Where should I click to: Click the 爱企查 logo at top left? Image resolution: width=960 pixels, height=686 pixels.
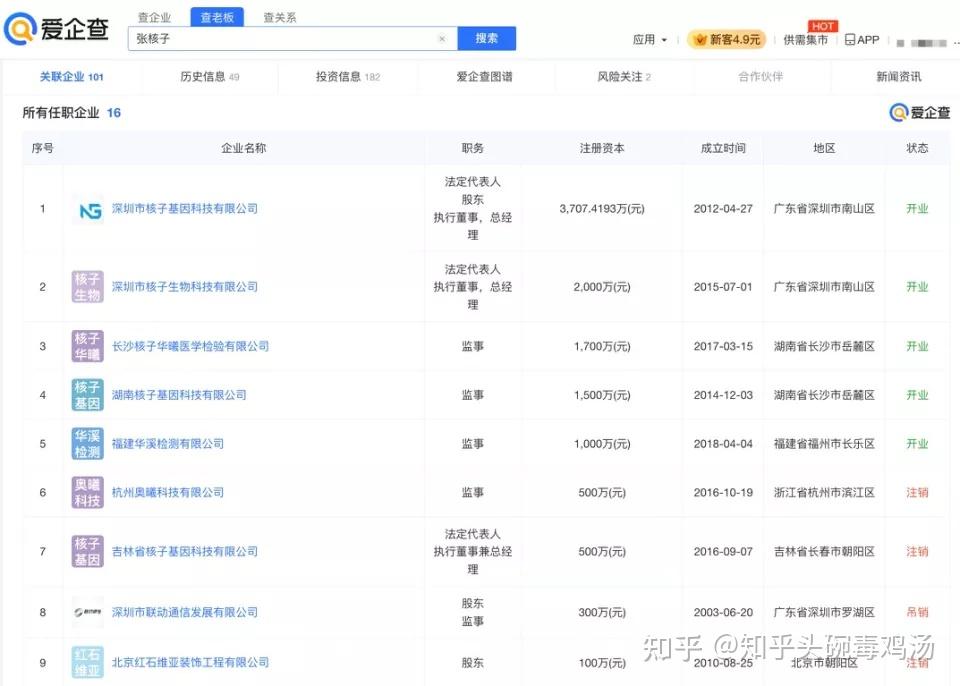click(x=57, y=29)
